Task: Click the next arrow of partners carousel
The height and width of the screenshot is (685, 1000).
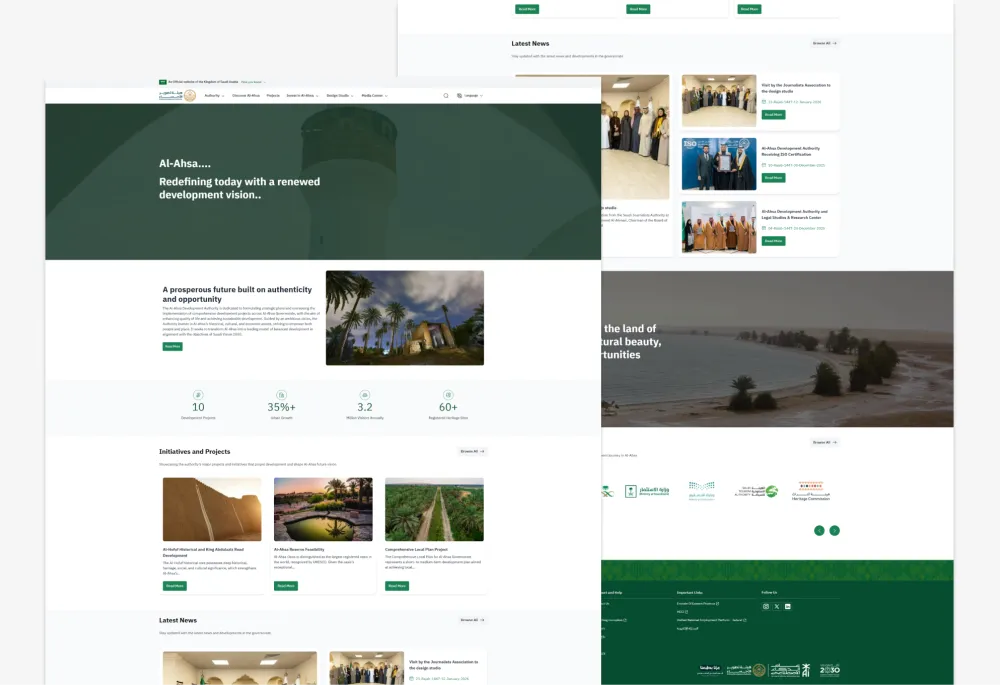Action: coord(834,531)
